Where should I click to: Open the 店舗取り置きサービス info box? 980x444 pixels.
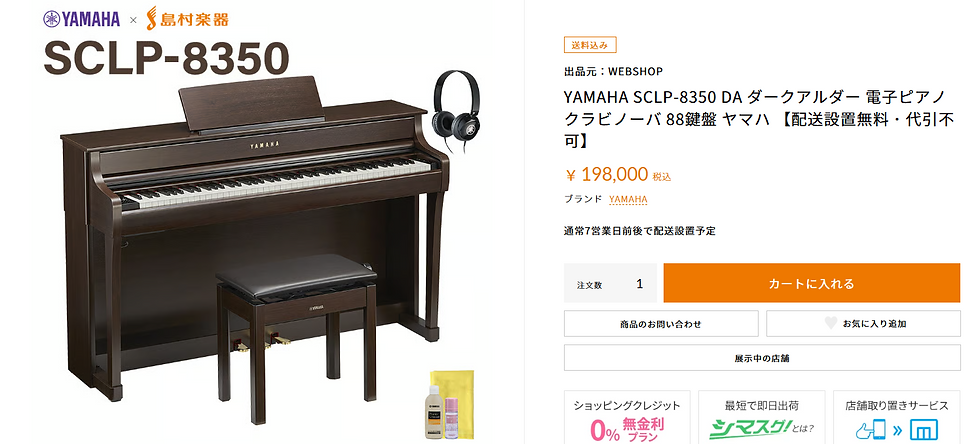point(896,417)
